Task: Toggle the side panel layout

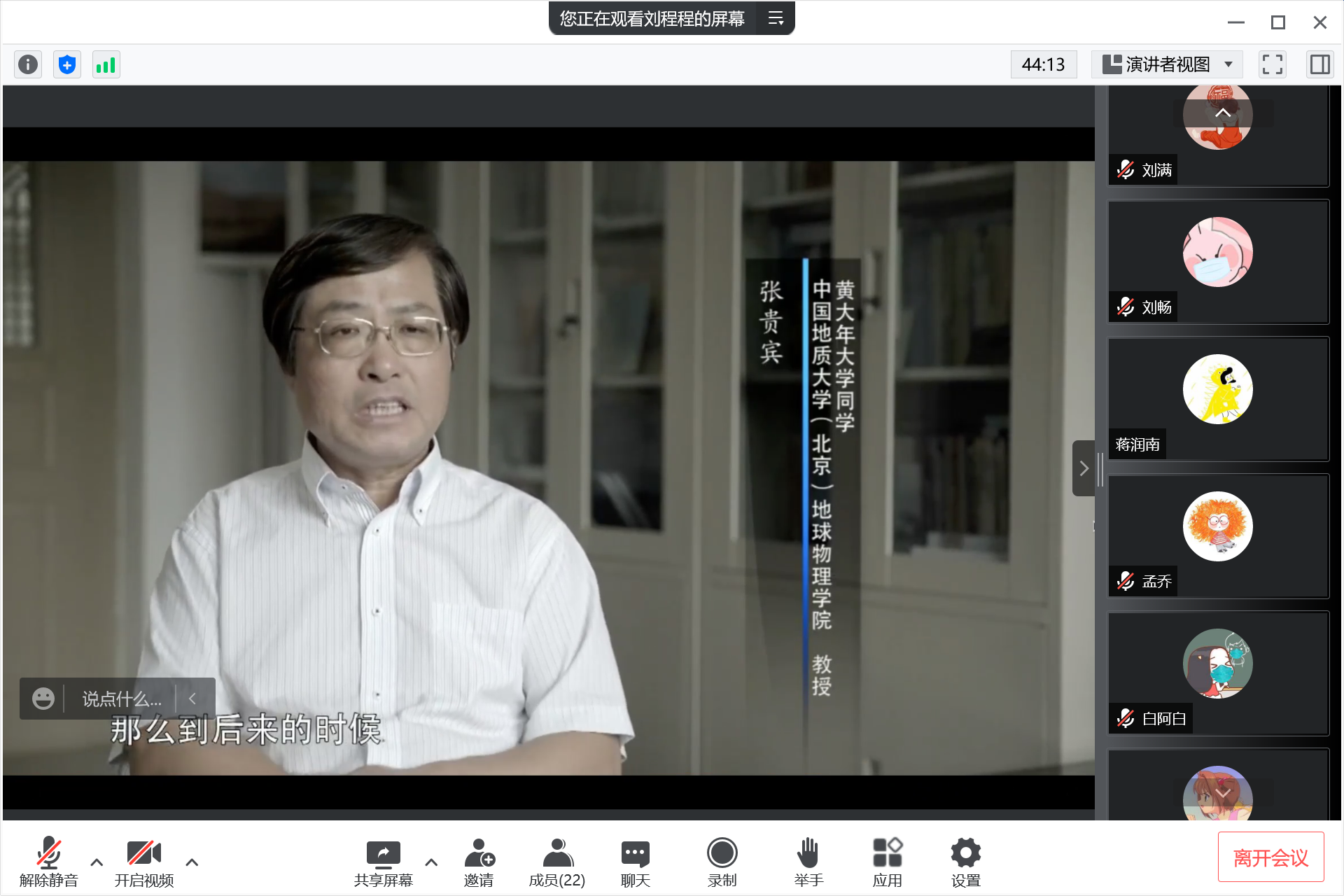Action: [x=1319, y=64]
